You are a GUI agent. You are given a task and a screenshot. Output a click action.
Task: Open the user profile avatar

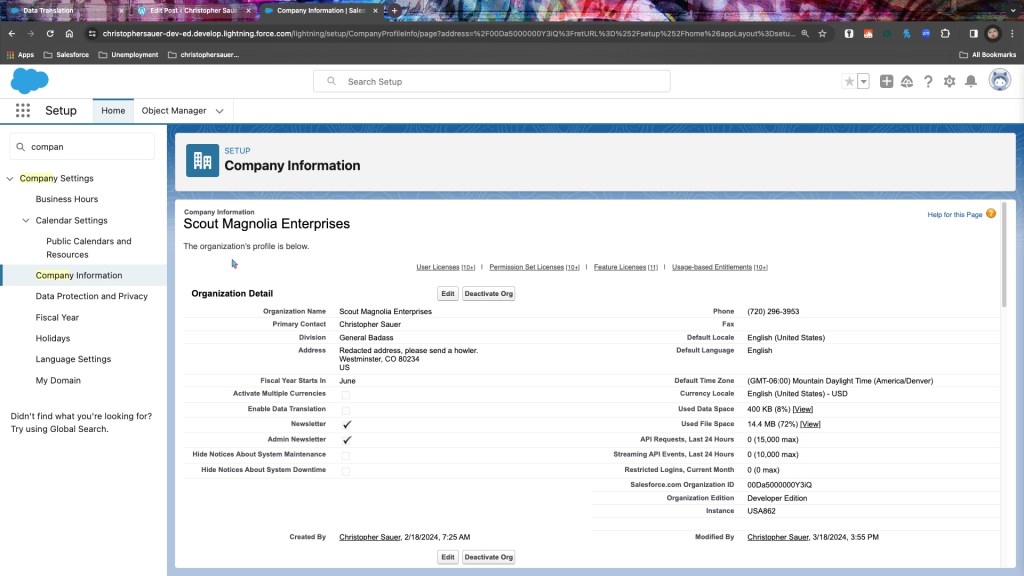999,81
